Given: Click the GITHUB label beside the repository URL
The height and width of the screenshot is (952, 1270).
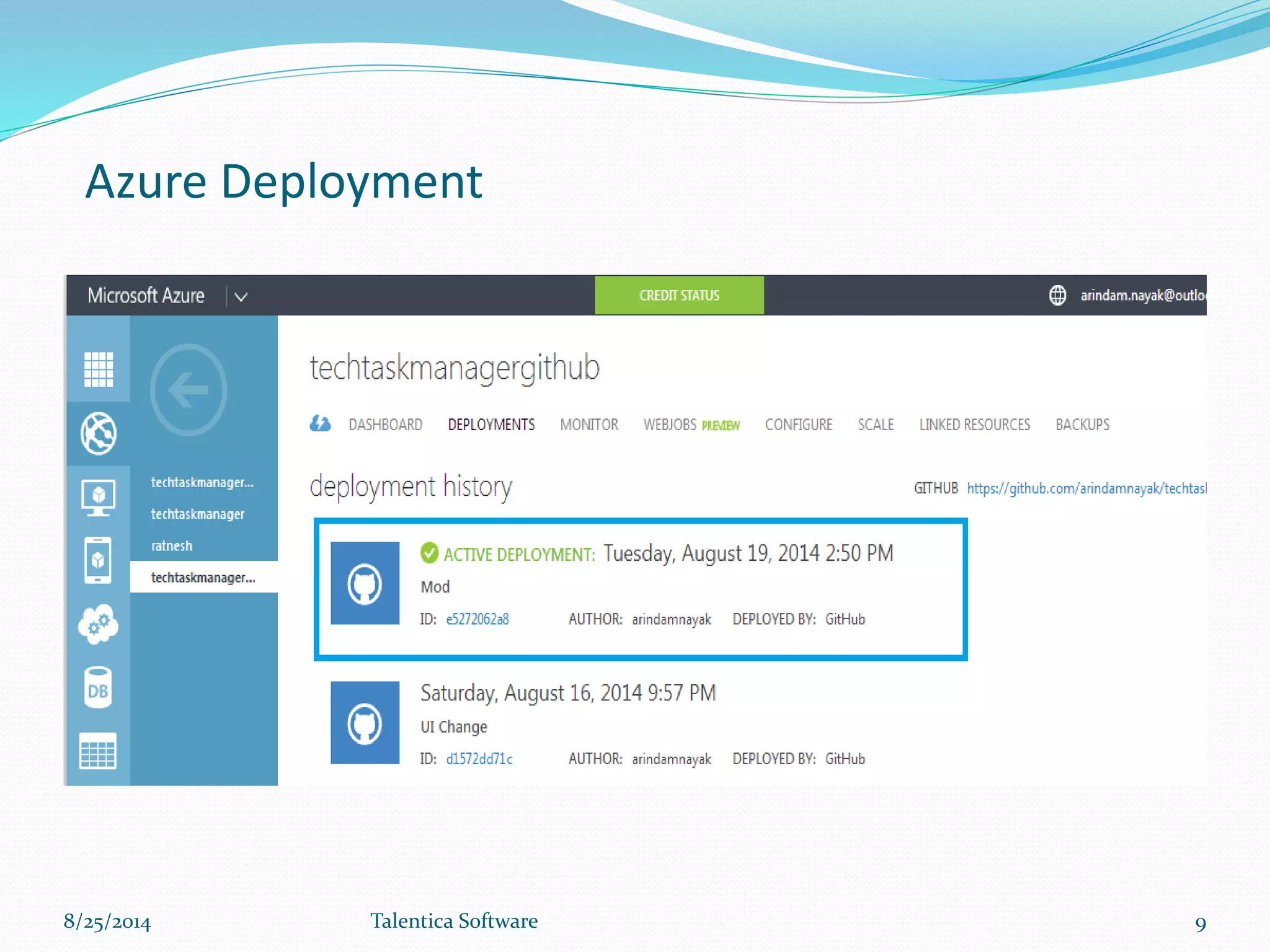Looking at the screenshot, I should click(936, 488).
